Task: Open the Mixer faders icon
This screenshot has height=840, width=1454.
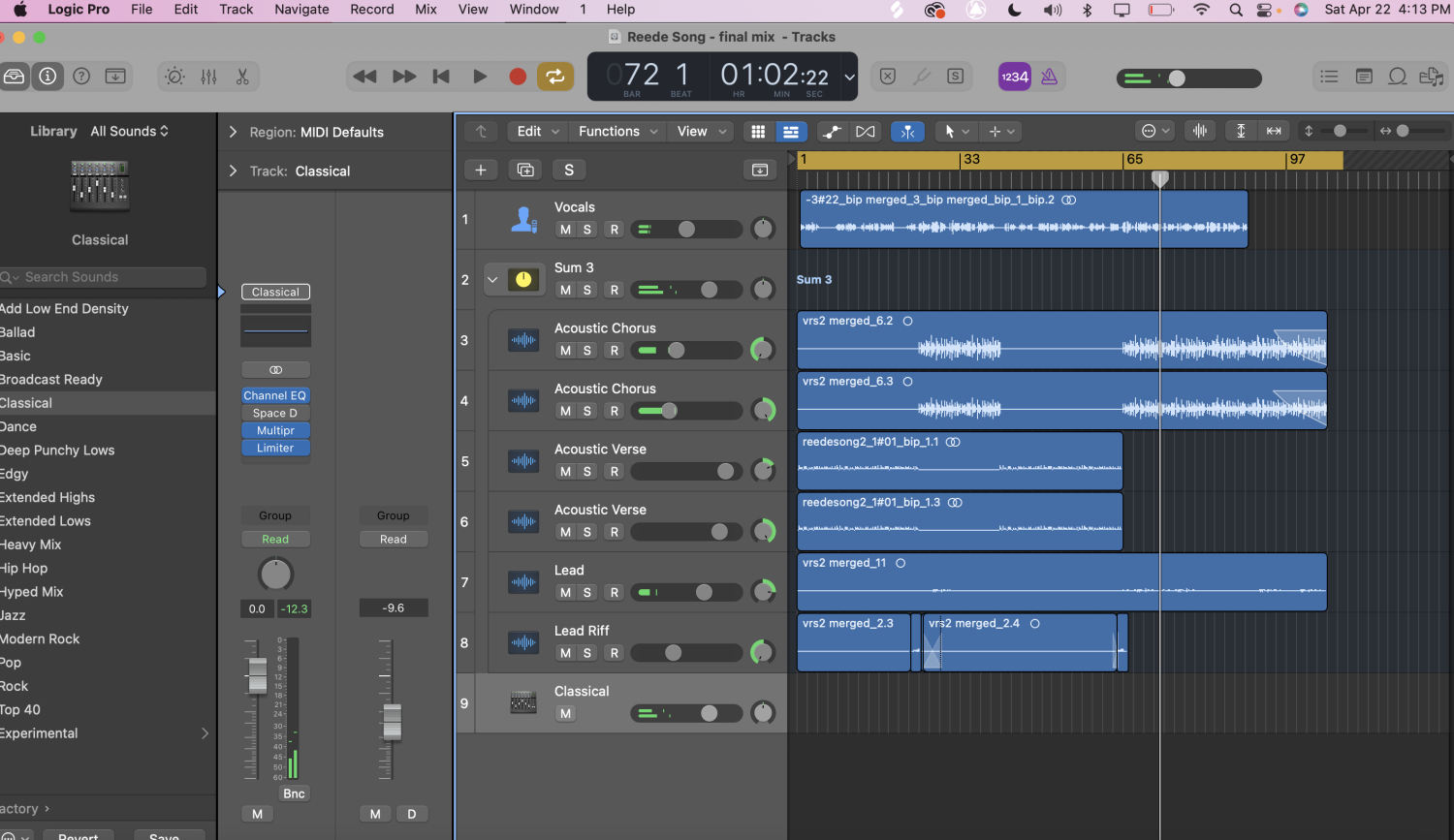Action: [x=208, y=77]
